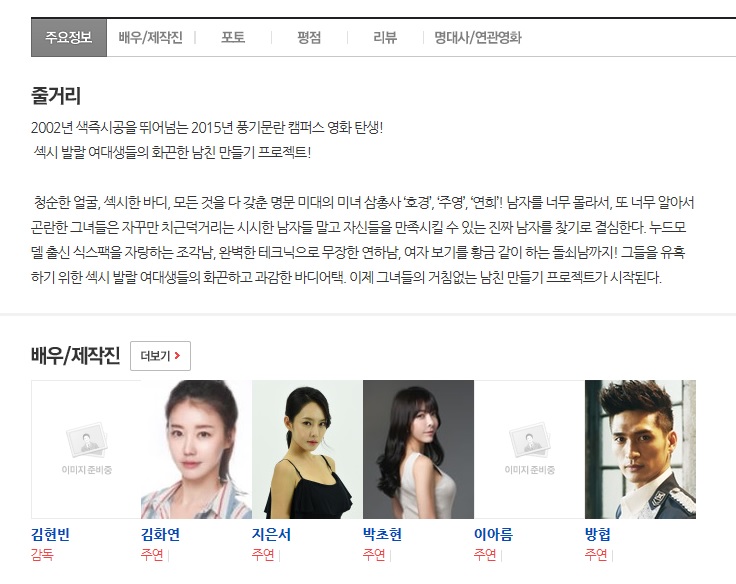Click the 방협 name link
The image size is (736, 584).
pos(598,534)
